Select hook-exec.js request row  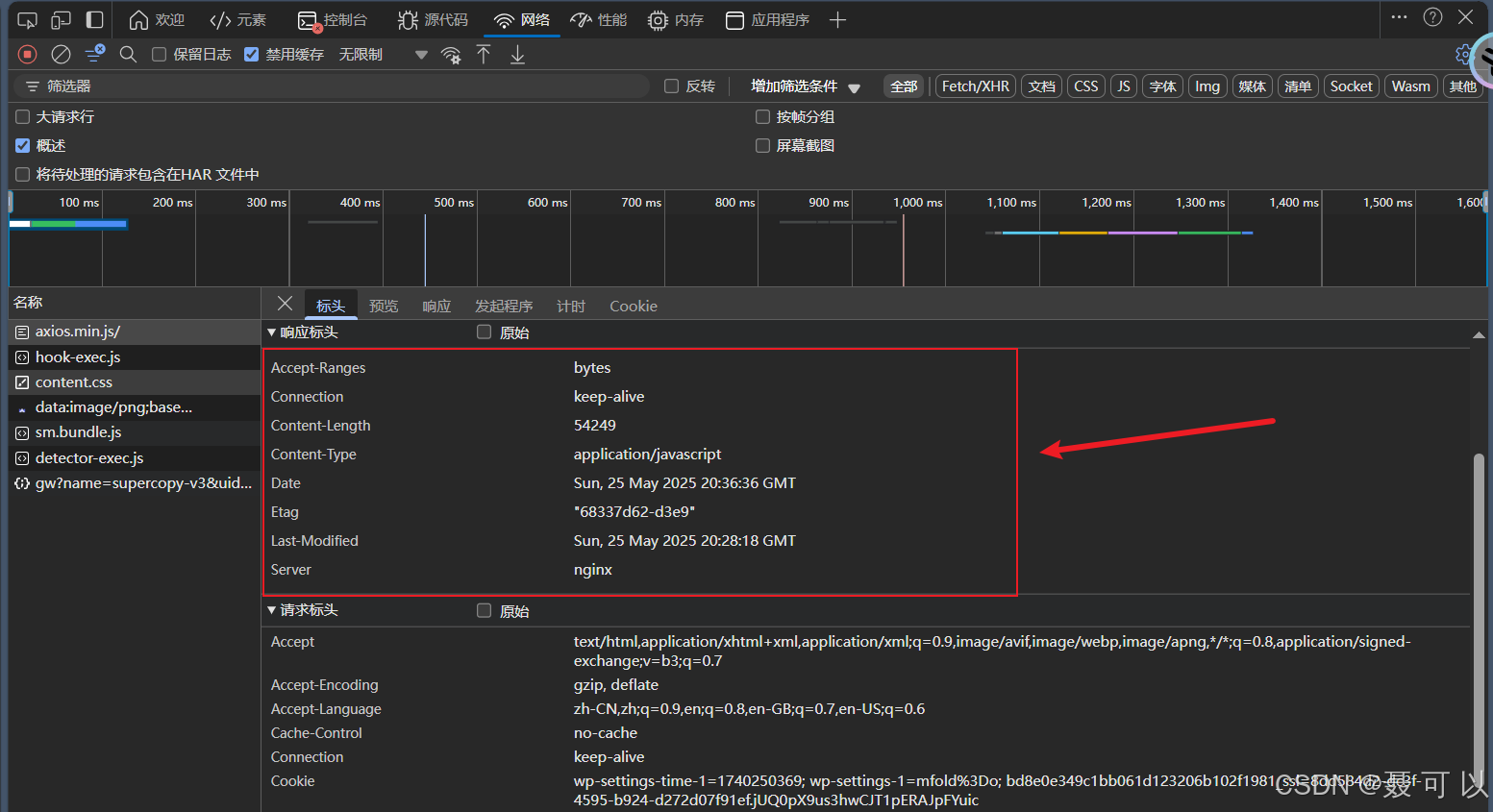point(135,357)
